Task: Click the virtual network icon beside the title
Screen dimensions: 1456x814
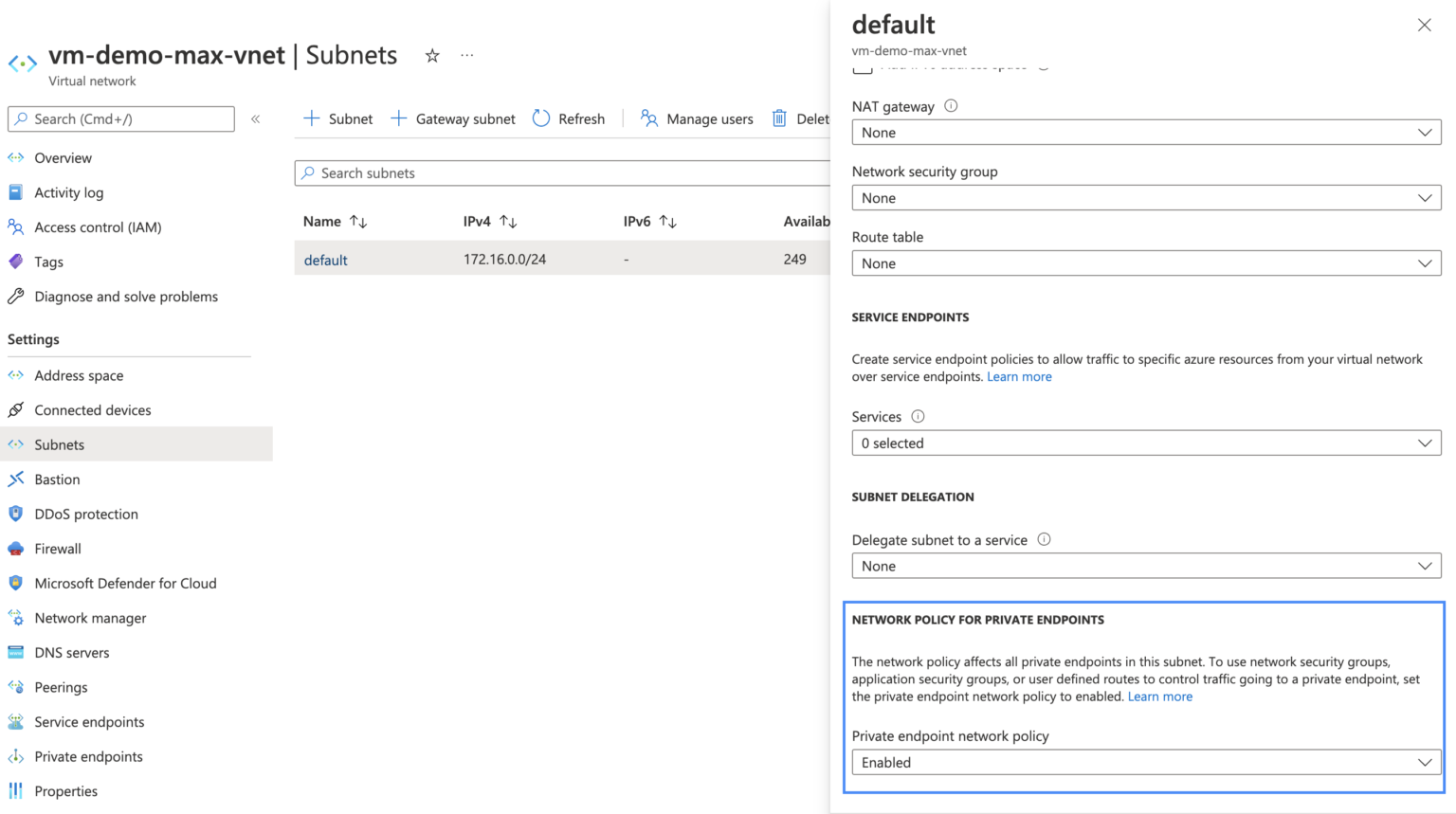Action: [23, 63]
